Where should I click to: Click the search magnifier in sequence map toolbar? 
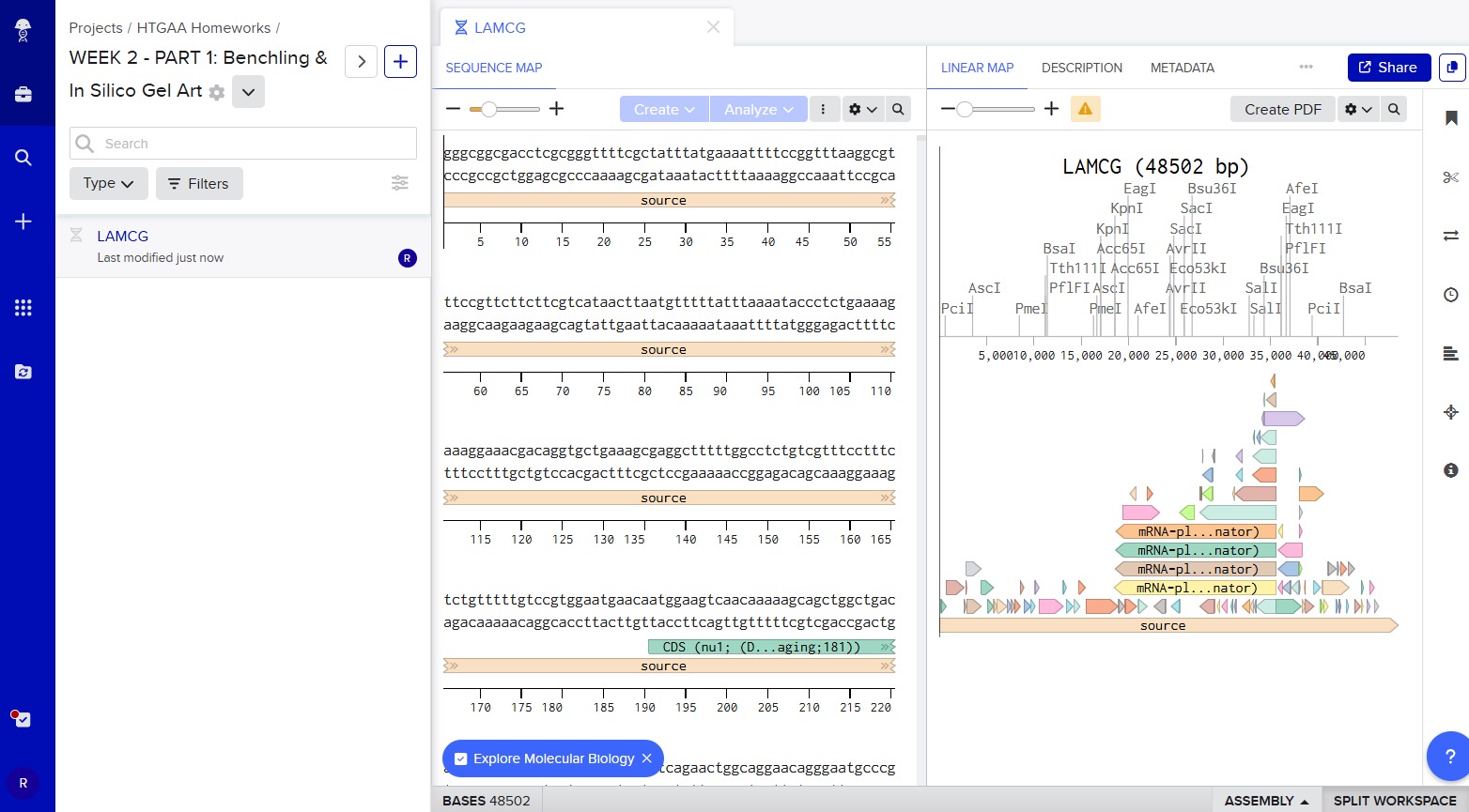click(x=898, y=110)
